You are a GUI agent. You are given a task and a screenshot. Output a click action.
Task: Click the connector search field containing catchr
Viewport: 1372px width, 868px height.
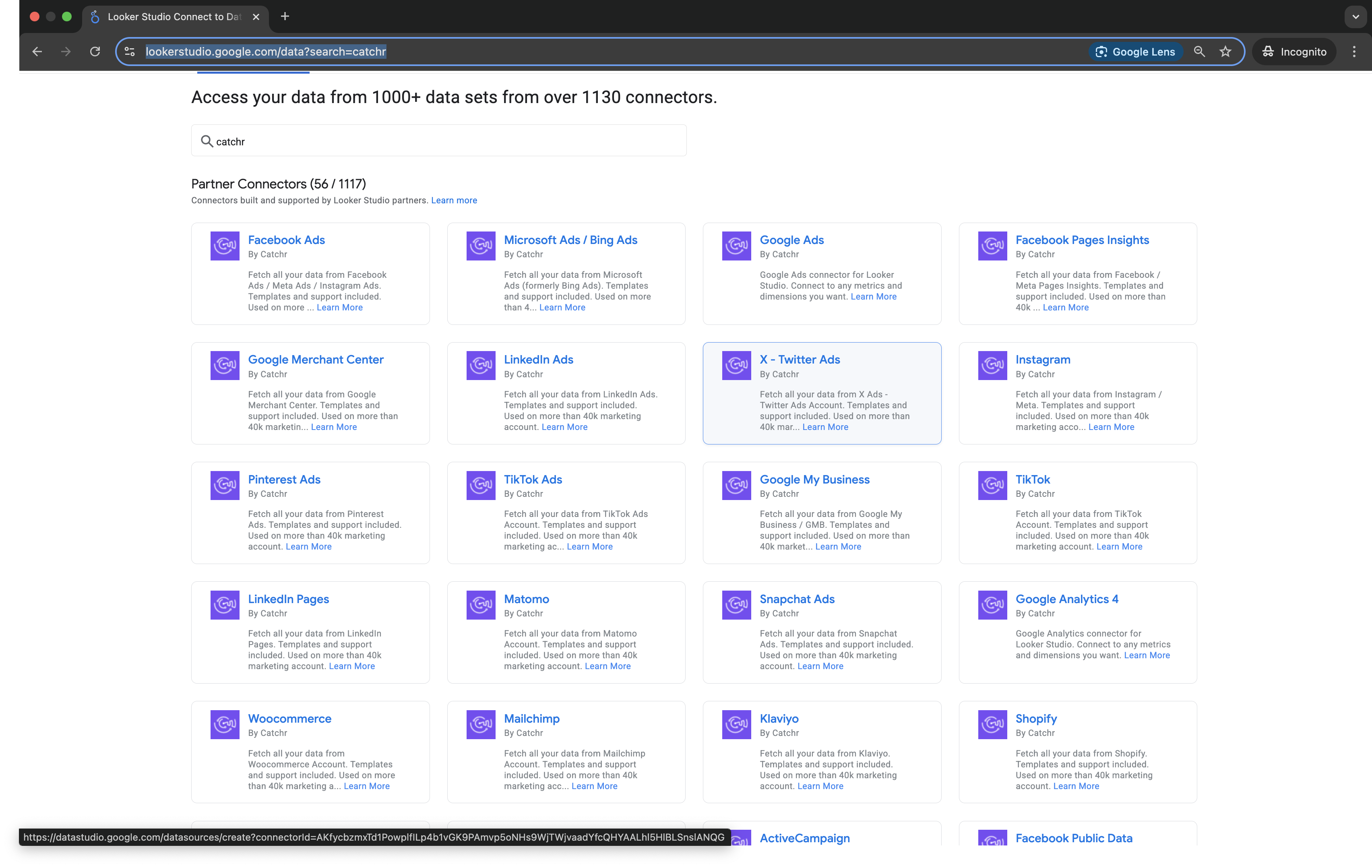pos(439,140)
